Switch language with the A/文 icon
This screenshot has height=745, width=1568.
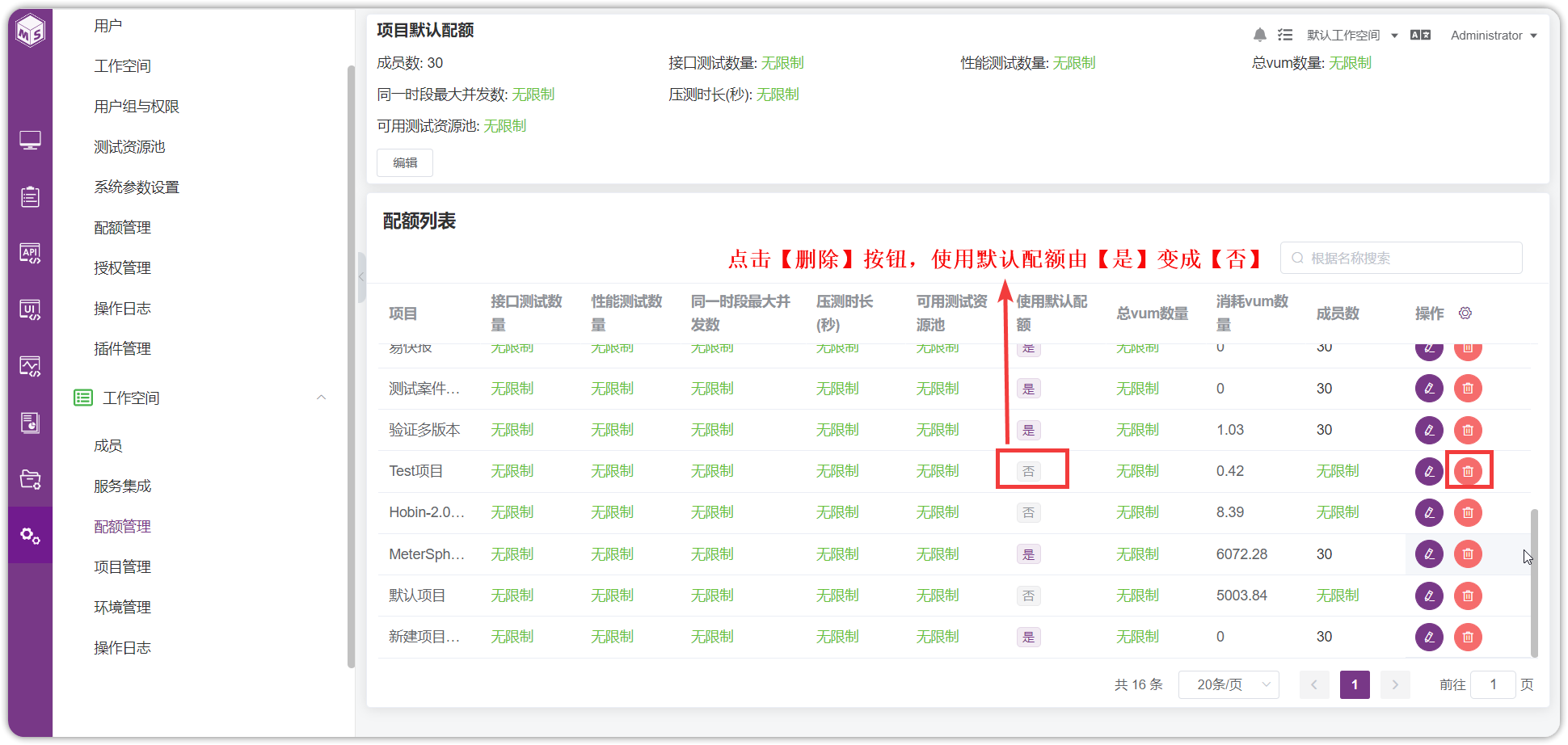pos(1420,35)
